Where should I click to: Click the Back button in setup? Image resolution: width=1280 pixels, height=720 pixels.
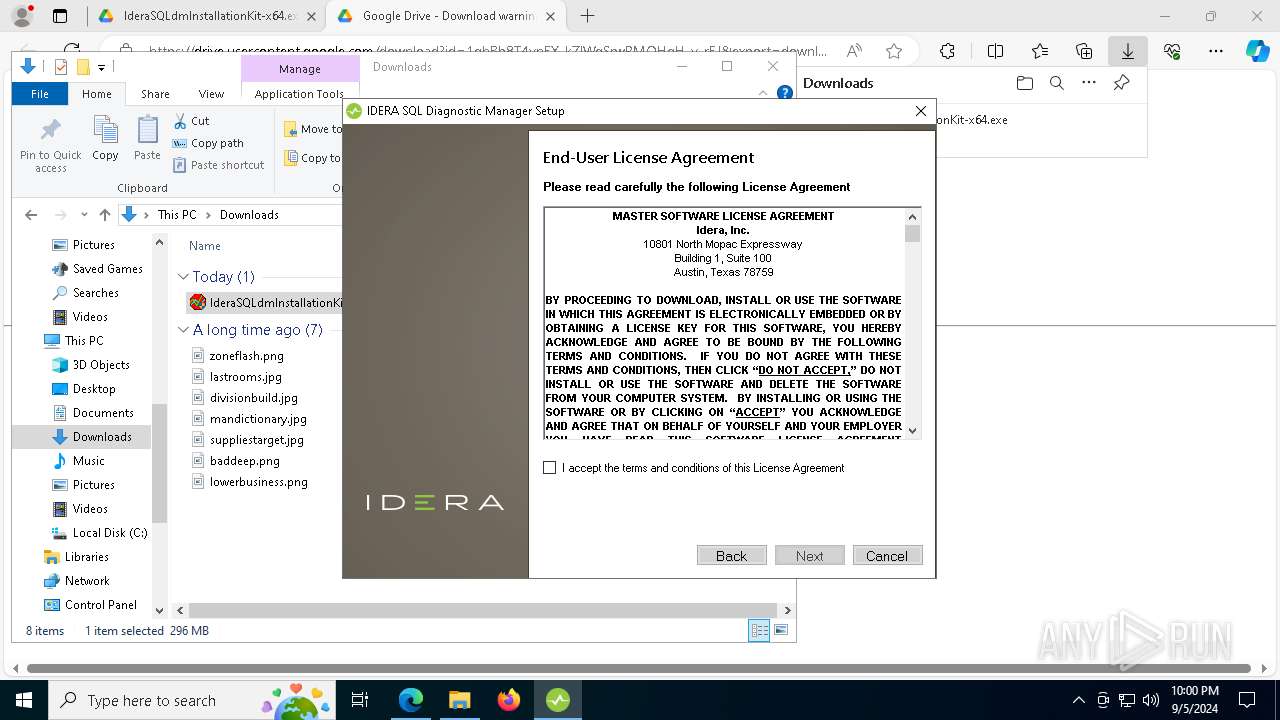(x=731, y=556)
